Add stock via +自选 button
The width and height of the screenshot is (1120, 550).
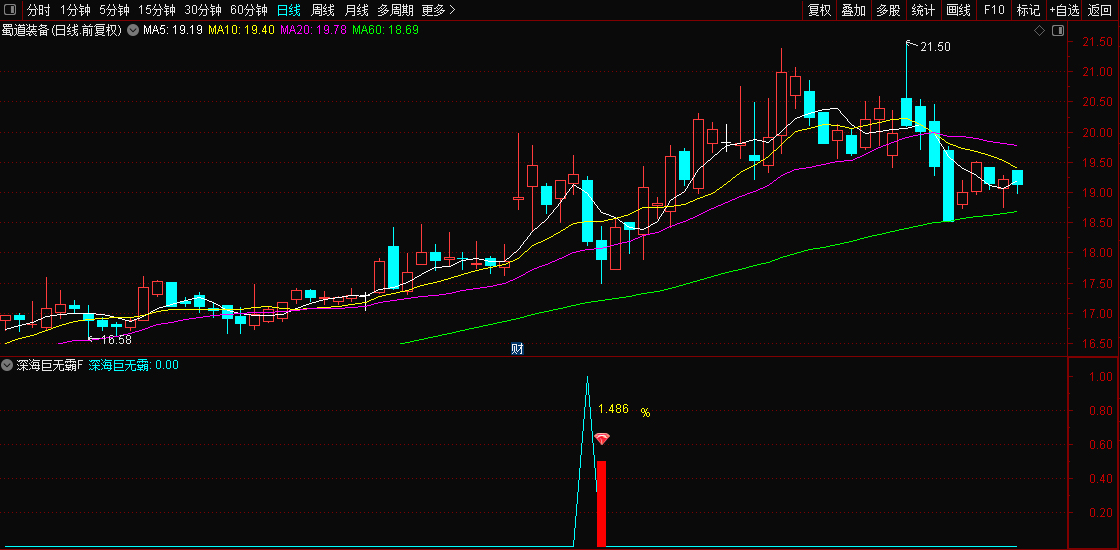click(1064, 10)
